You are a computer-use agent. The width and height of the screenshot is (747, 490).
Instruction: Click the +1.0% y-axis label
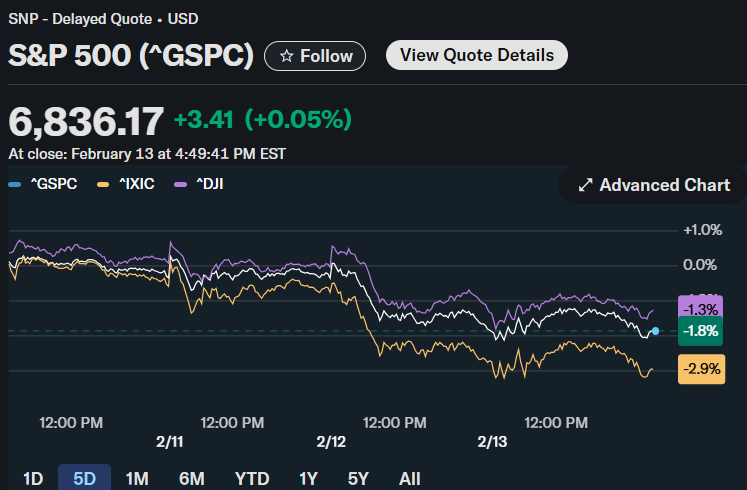point(703,230)
